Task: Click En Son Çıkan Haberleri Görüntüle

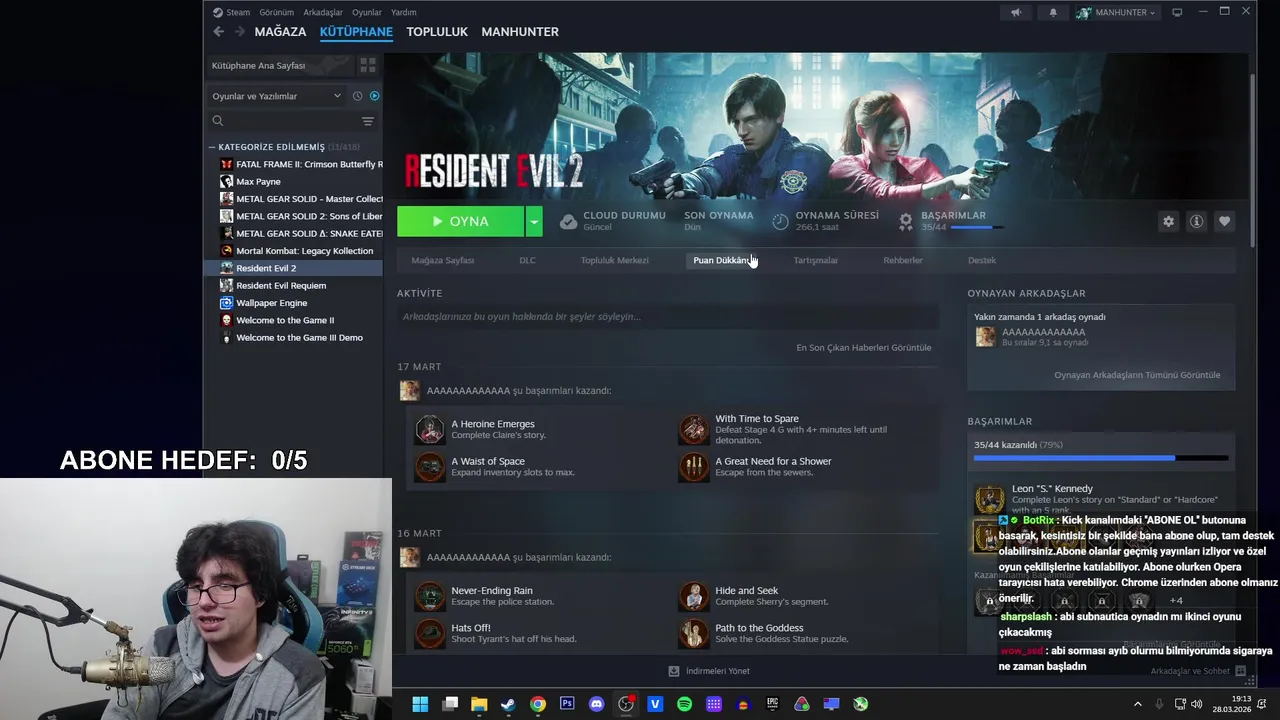Action: (864, 348)
